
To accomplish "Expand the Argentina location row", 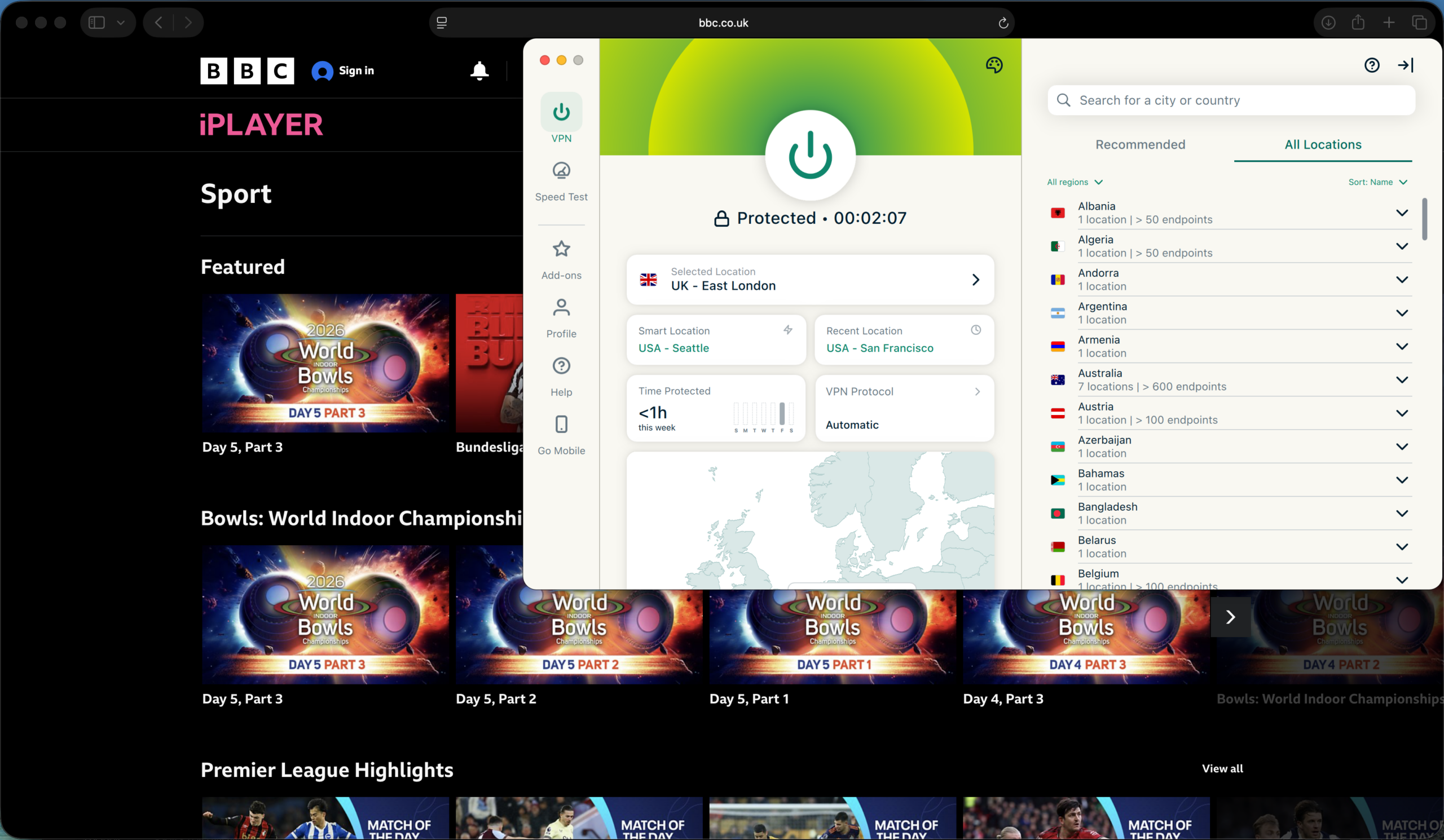I will tap(1402, 313).
